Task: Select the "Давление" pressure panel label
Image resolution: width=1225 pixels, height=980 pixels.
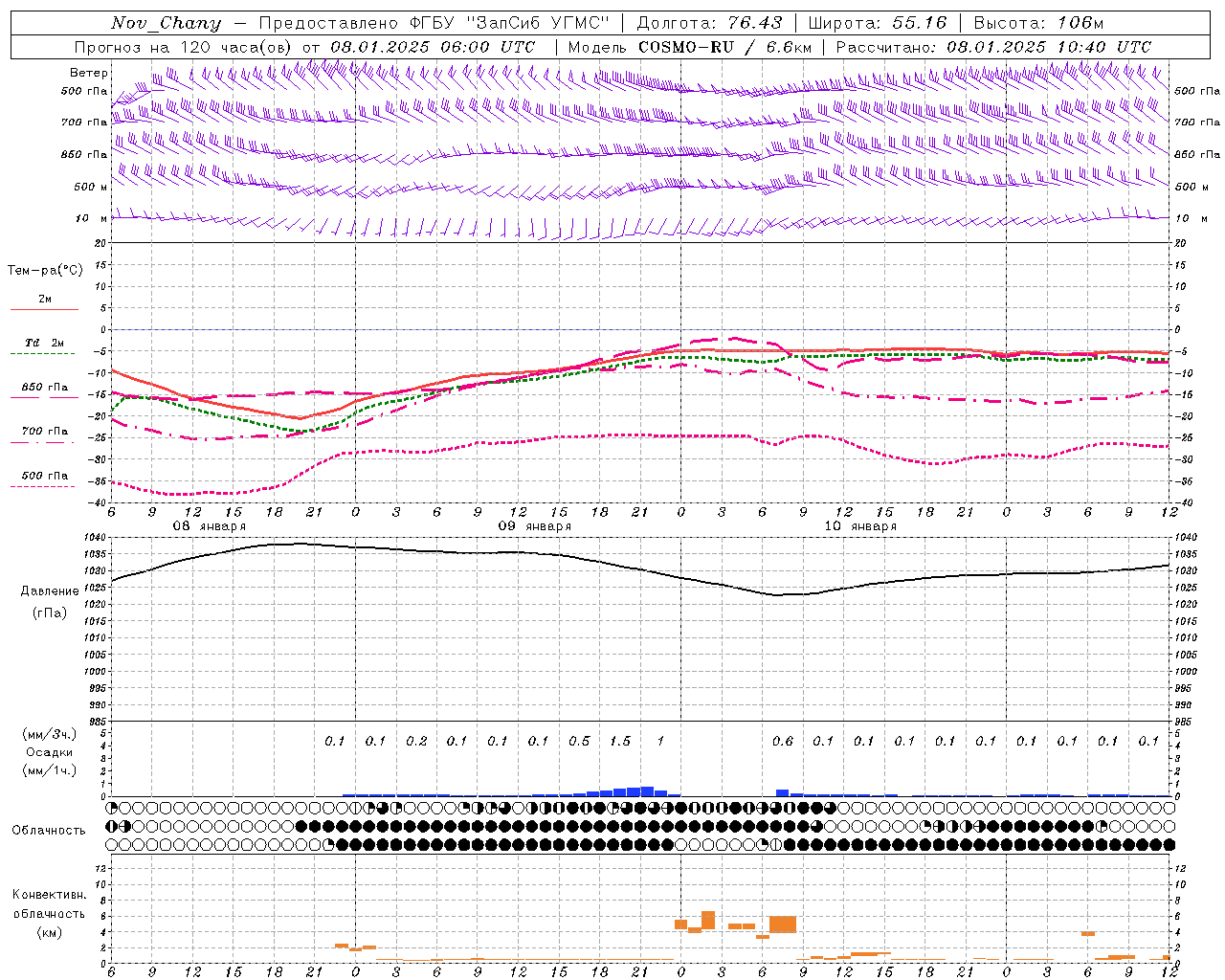Action: click(x=50, y=591)
